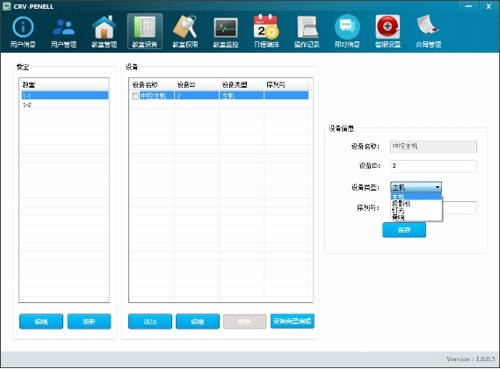Image resolution: width=500 pixels, height=369 pixels.
Task: Switch to operation log toolbar tab
Action: click(307, 31)
